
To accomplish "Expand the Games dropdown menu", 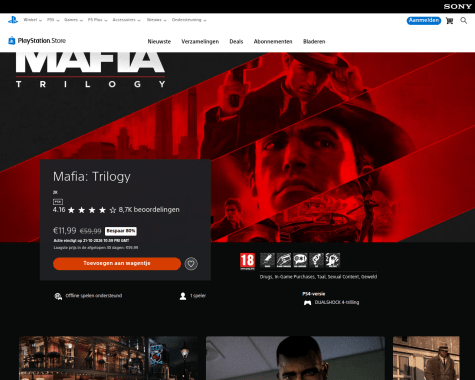I will tap(73, 20).
